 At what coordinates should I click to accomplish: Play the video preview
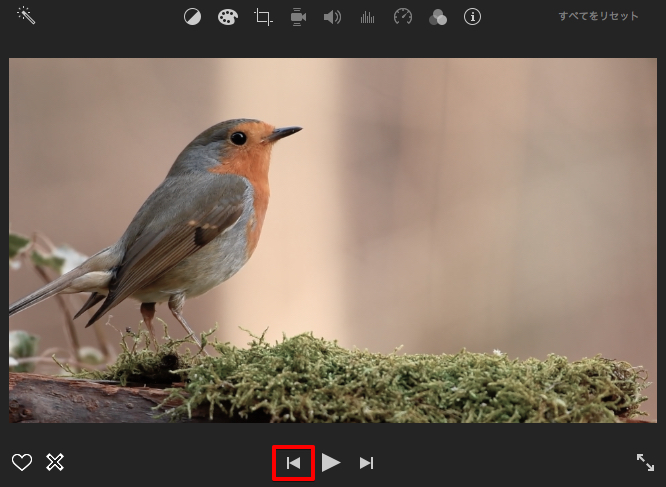pyautogui.click(x=331, y=462)
